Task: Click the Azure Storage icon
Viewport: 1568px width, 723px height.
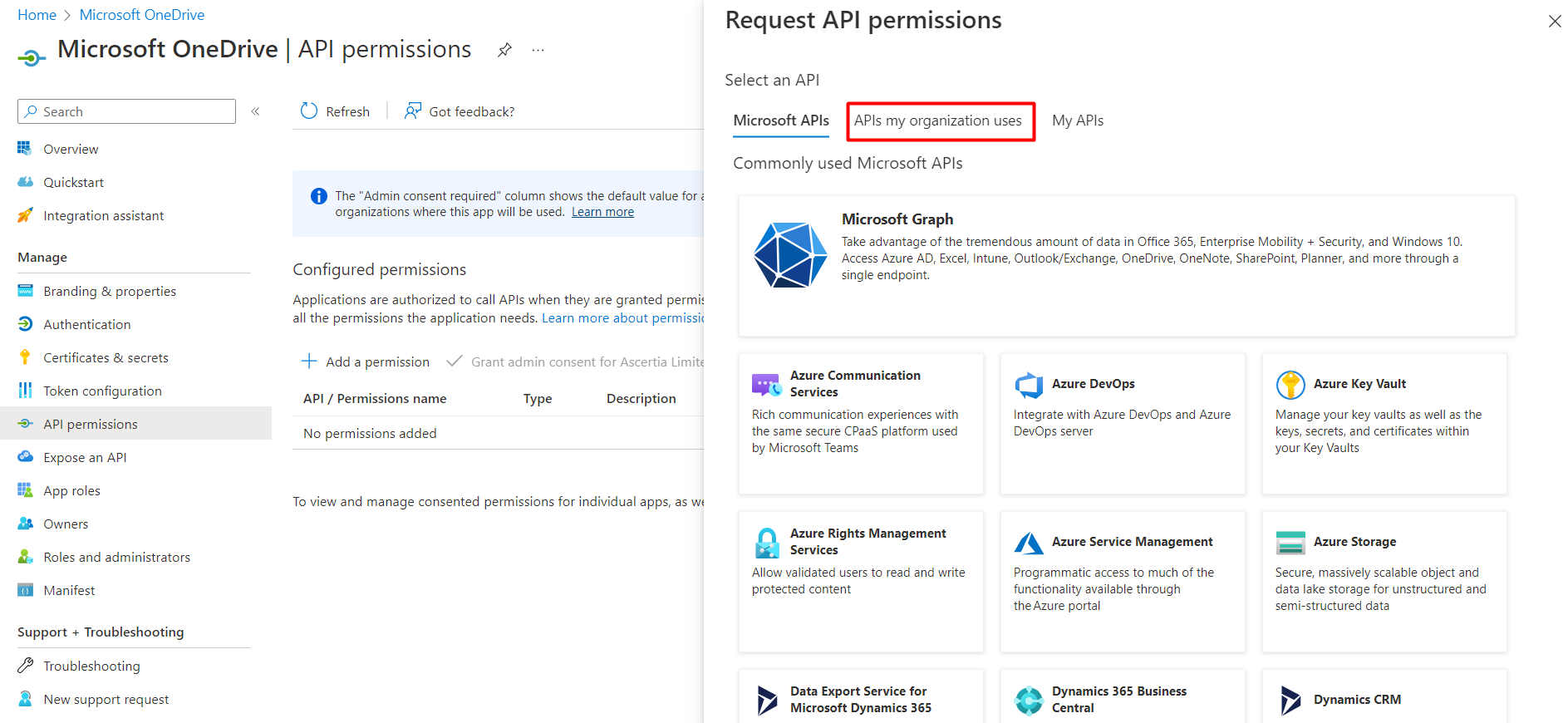Action: click(x=1290, y=543)
